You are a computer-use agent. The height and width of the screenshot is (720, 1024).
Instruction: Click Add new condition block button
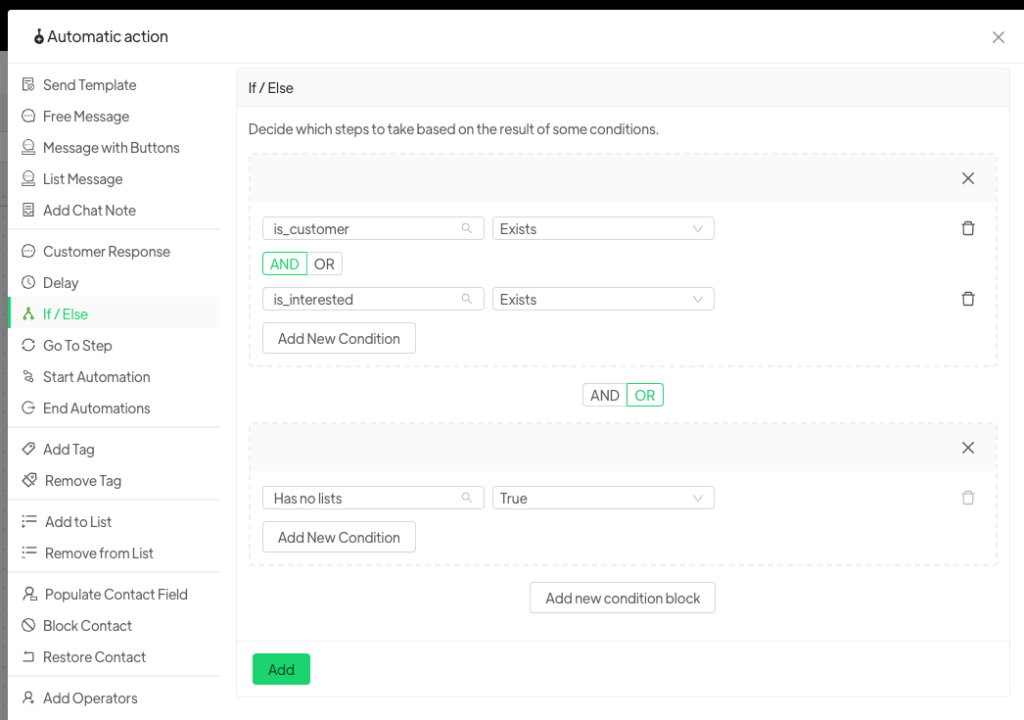click(x=622, y=598)
